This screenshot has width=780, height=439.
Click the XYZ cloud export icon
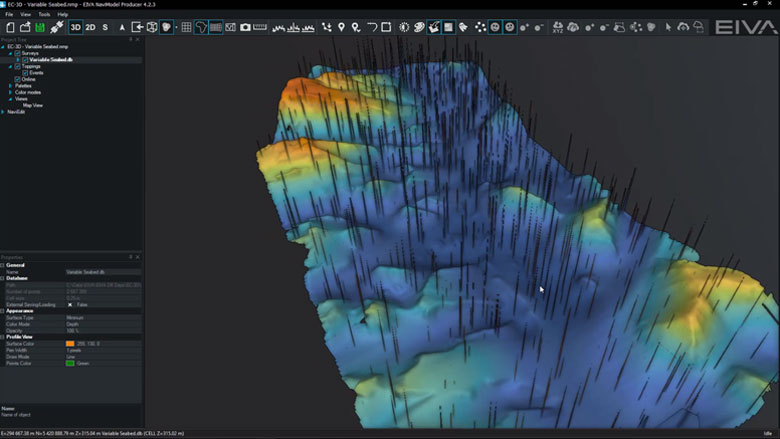(558, 27)
